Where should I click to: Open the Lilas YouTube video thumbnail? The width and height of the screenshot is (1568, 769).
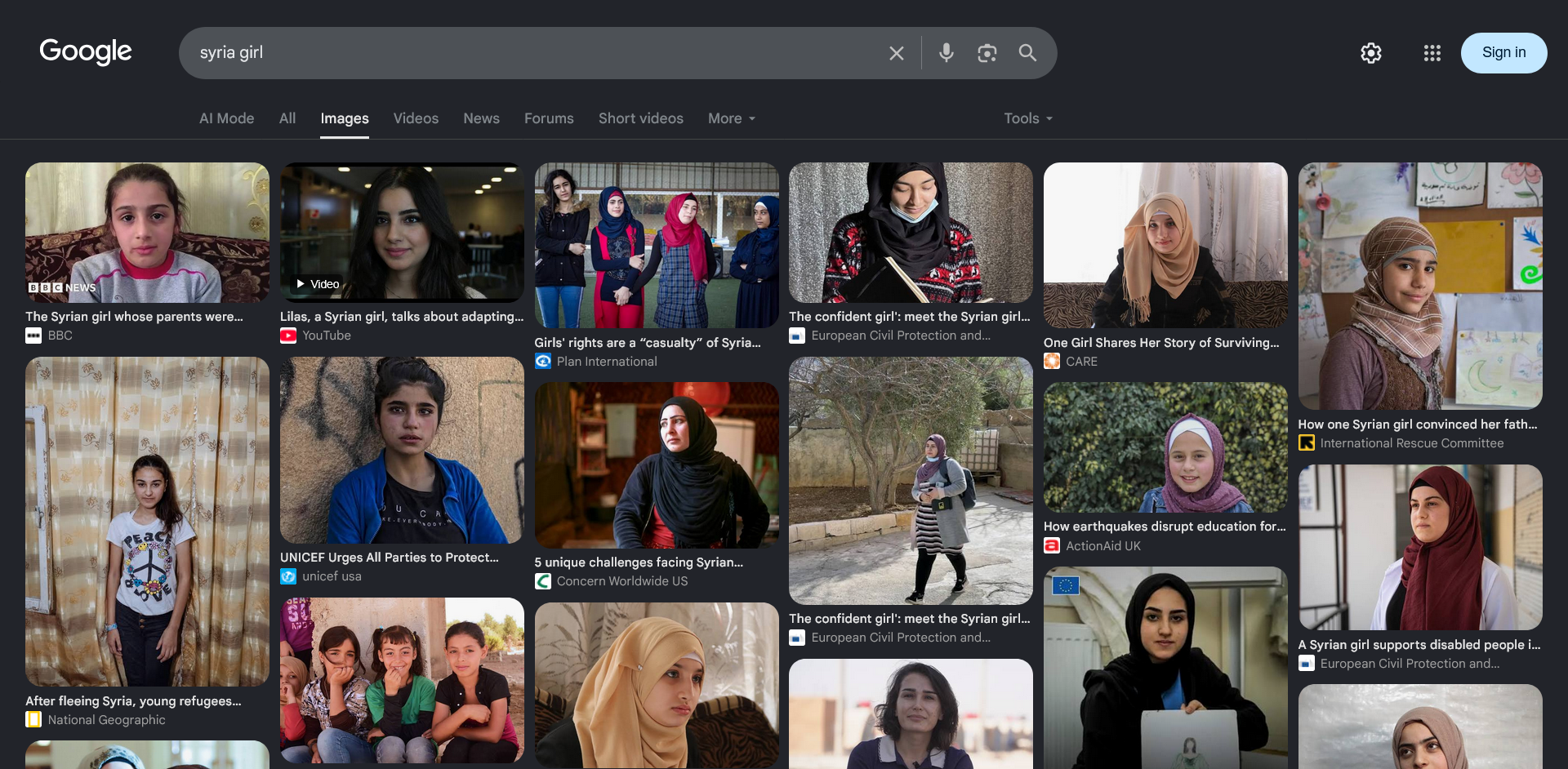(x=402, y=233)
